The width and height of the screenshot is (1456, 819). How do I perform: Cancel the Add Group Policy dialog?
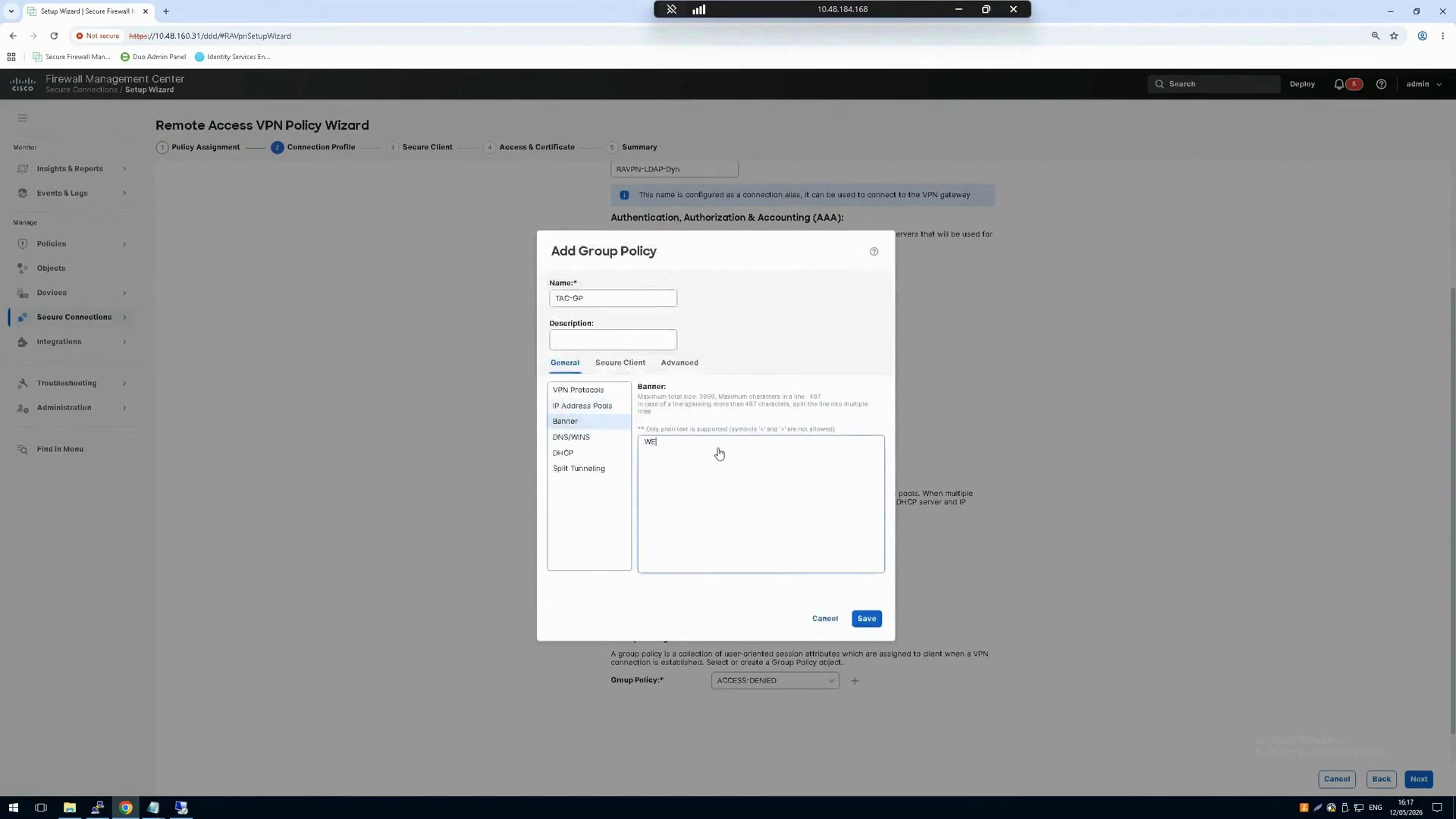coord(824,619)
